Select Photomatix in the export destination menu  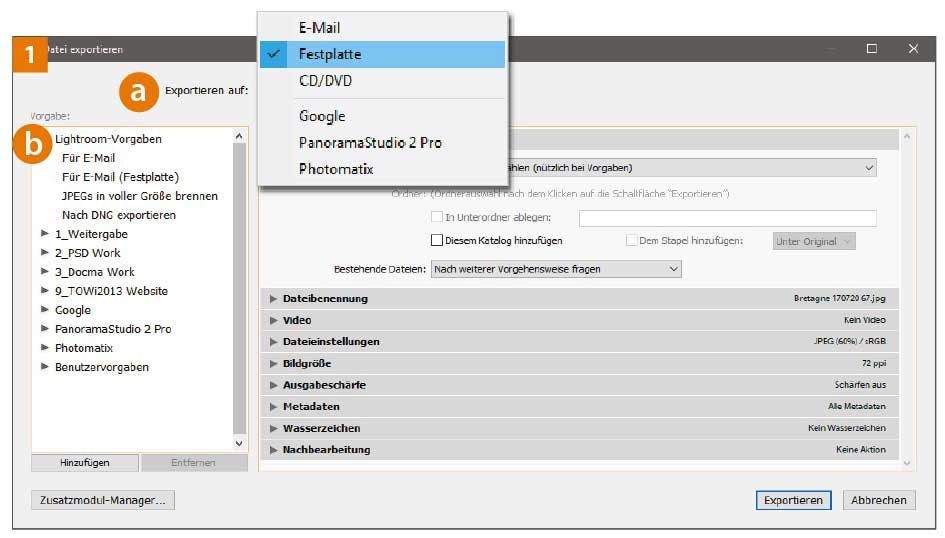(336, 169)
